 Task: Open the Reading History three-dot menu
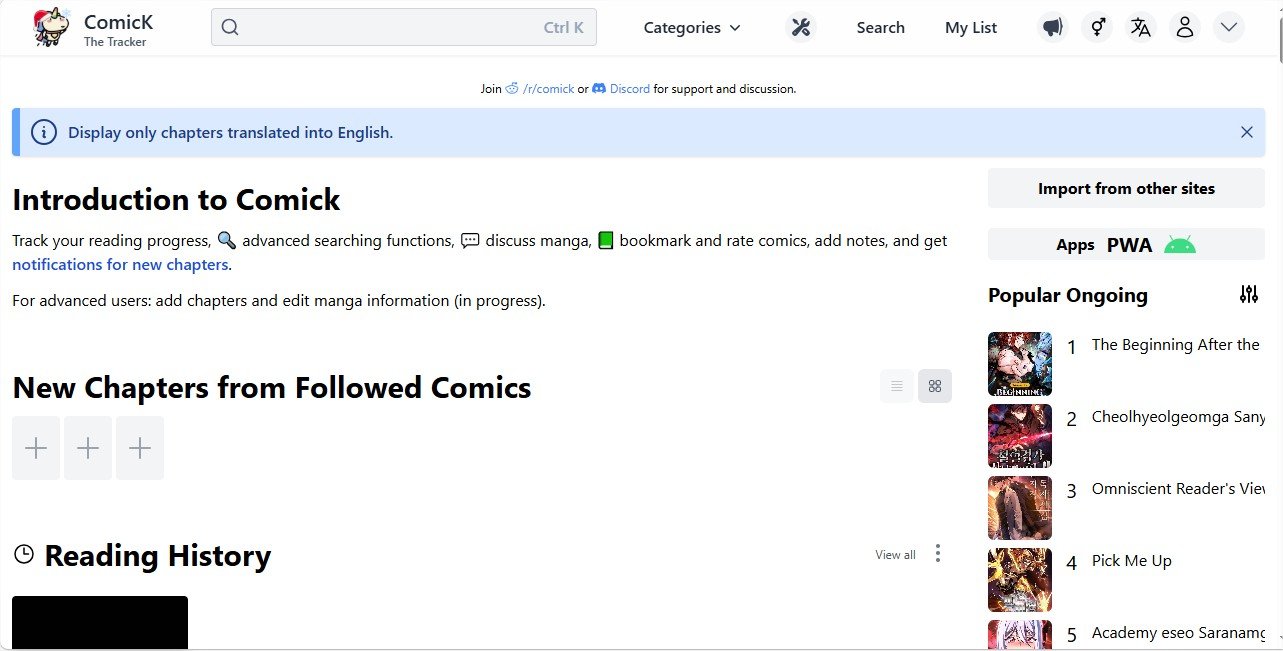937,553
